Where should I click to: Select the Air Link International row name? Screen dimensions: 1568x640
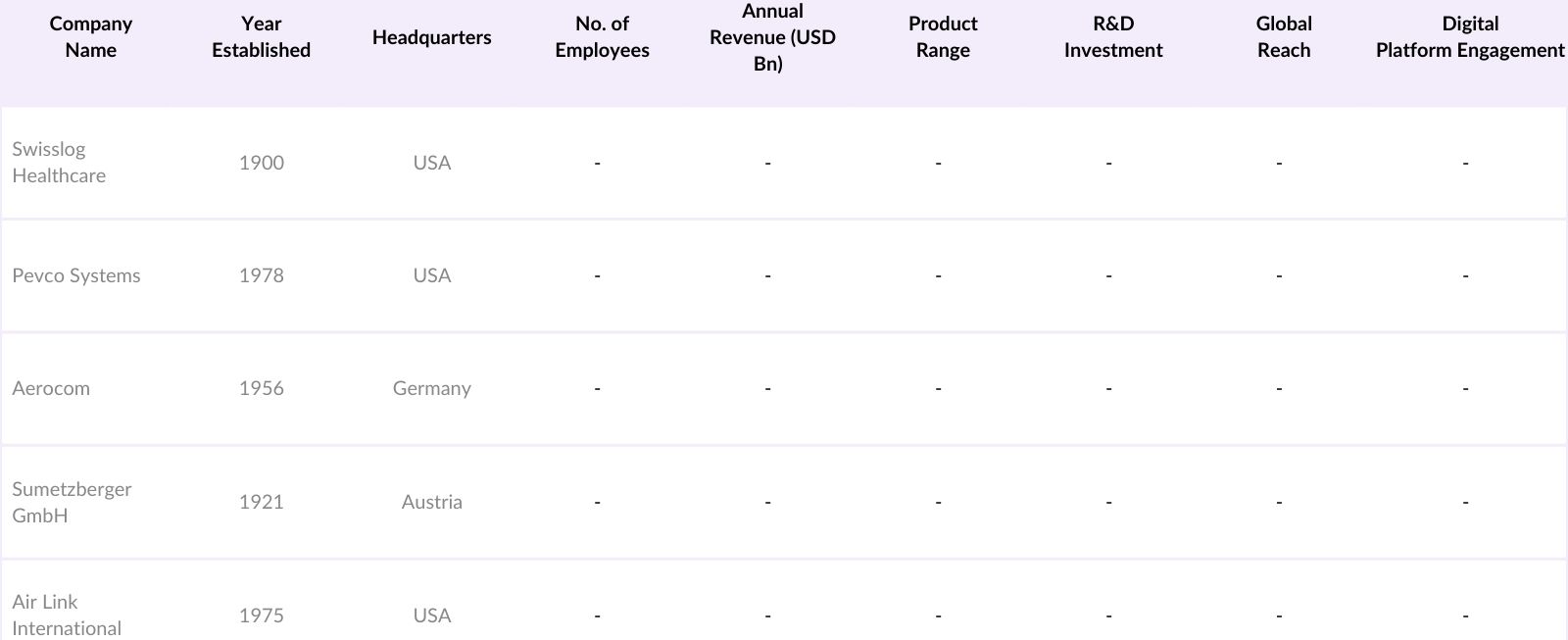click(67, 615)
